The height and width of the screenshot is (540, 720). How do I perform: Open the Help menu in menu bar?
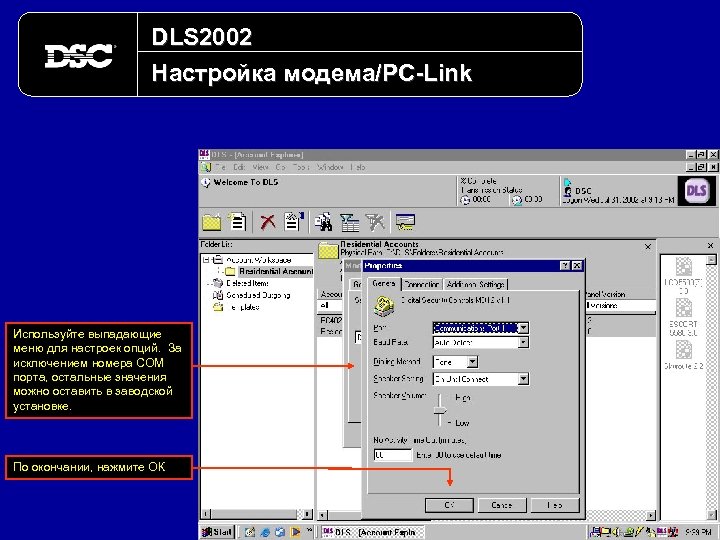coord(358,167)
